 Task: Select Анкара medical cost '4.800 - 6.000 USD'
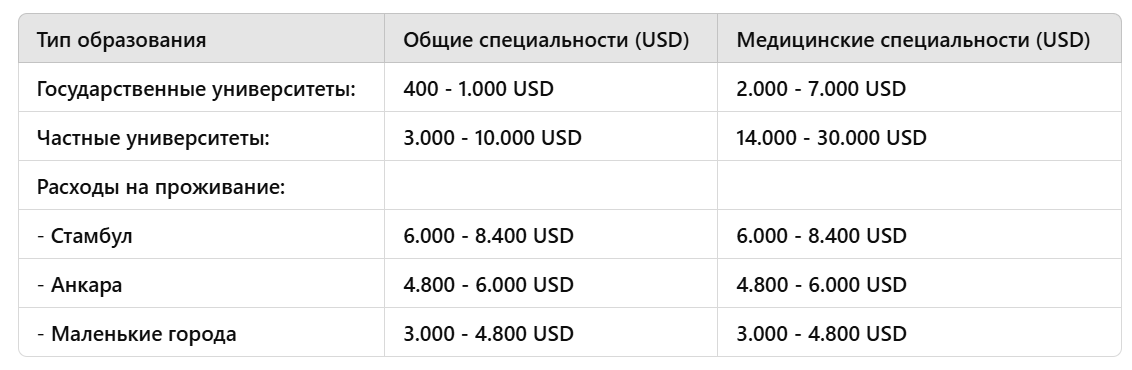tap(821, 285)
